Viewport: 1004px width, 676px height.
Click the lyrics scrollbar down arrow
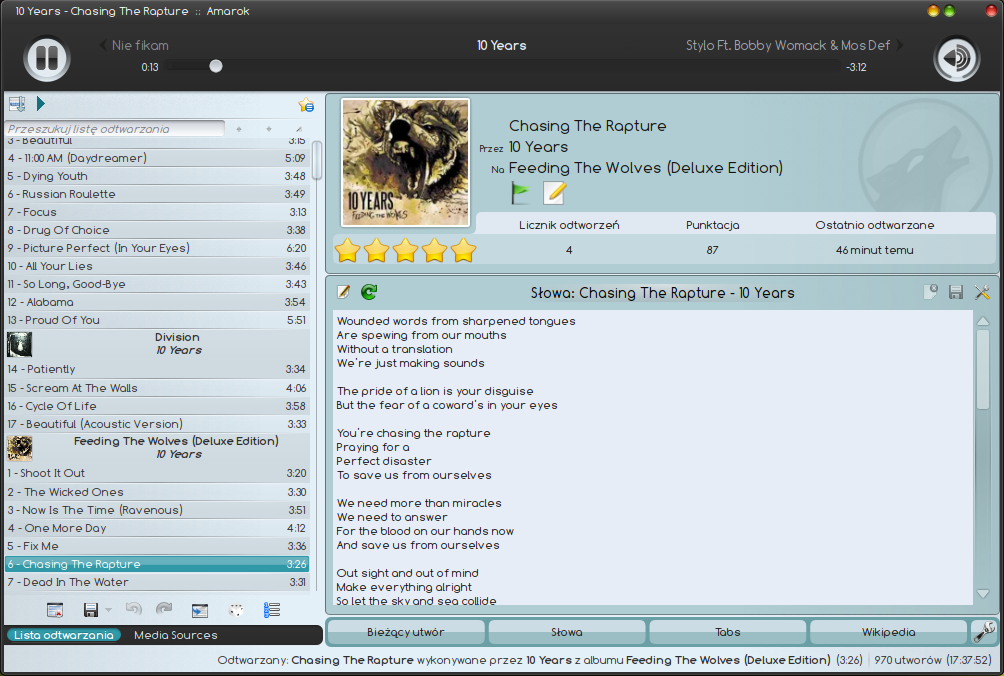(984, 594)
